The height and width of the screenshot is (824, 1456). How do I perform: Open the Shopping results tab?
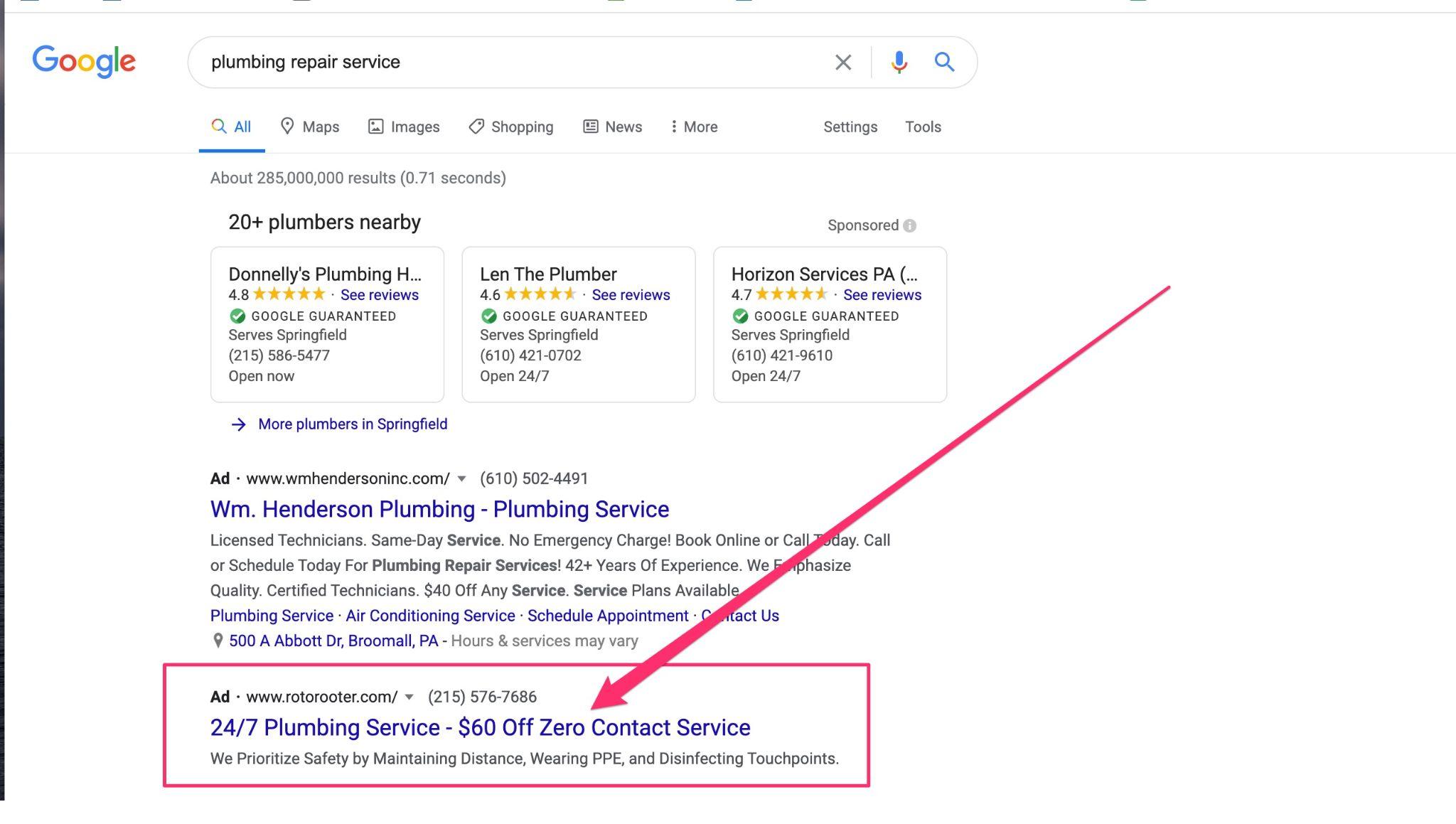[510, 127]
